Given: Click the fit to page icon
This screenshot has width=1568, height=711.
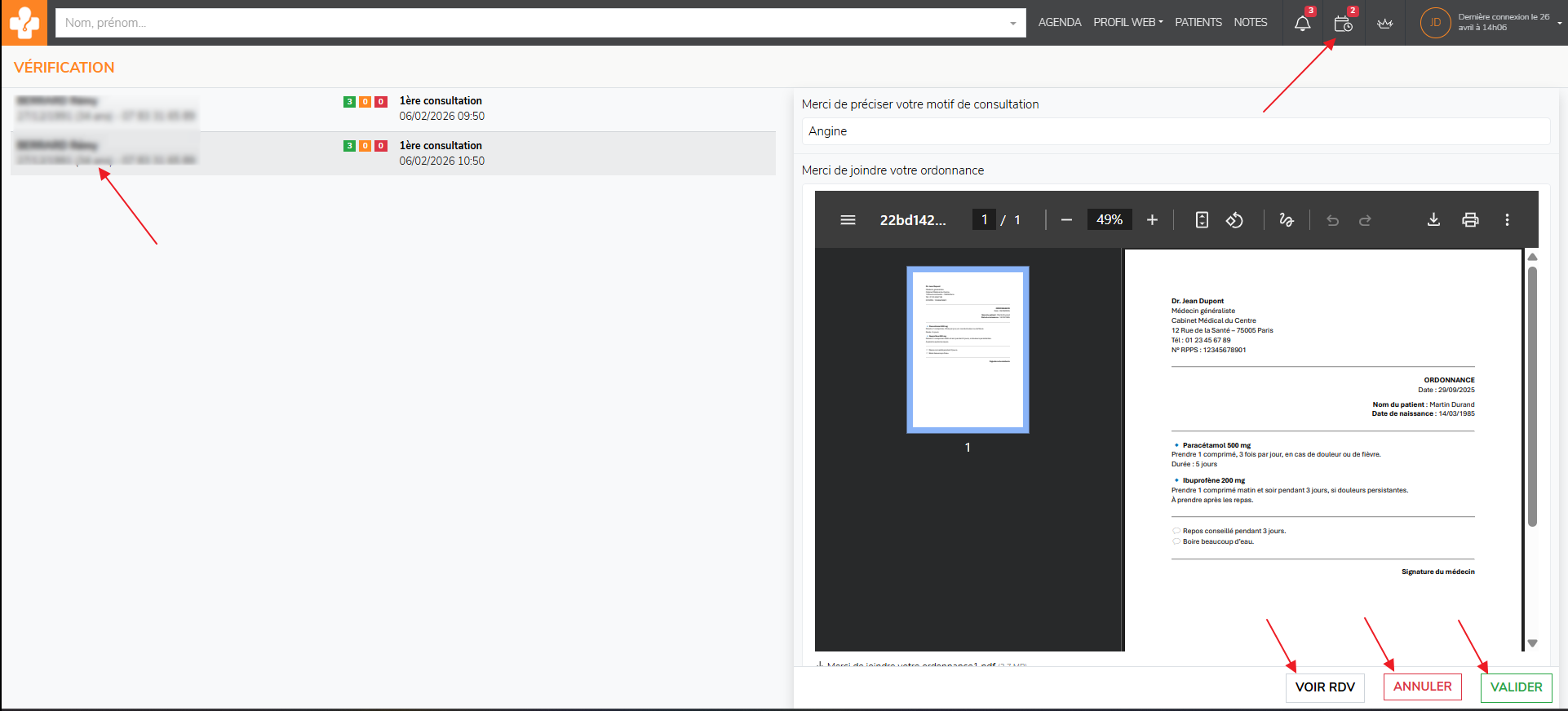Looking at the screenshot, I should [x=1202, y=220].
